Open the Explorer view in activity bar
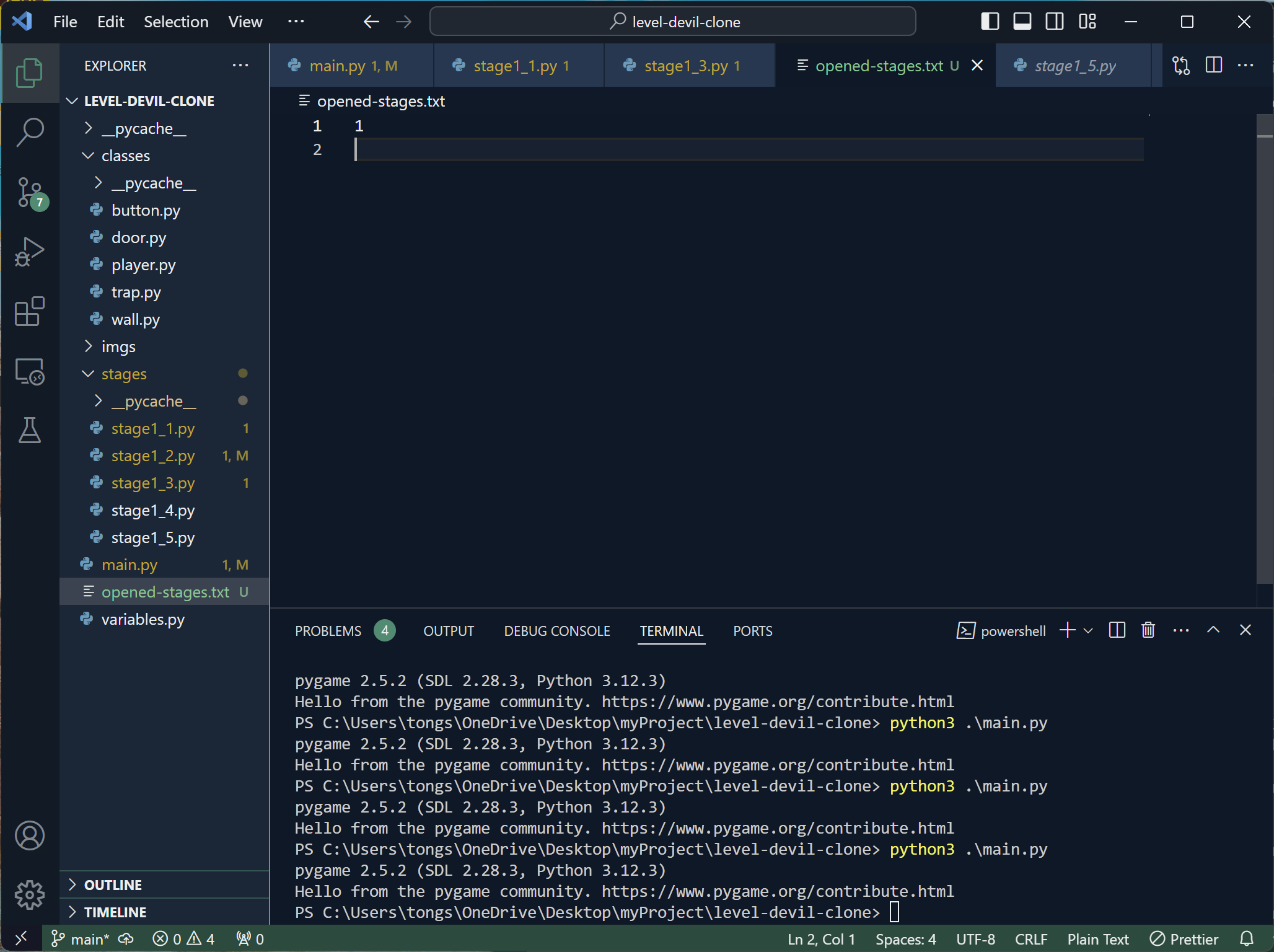Image resolution: width=1274 pixels, height=952 pixels. click(29, 73)
